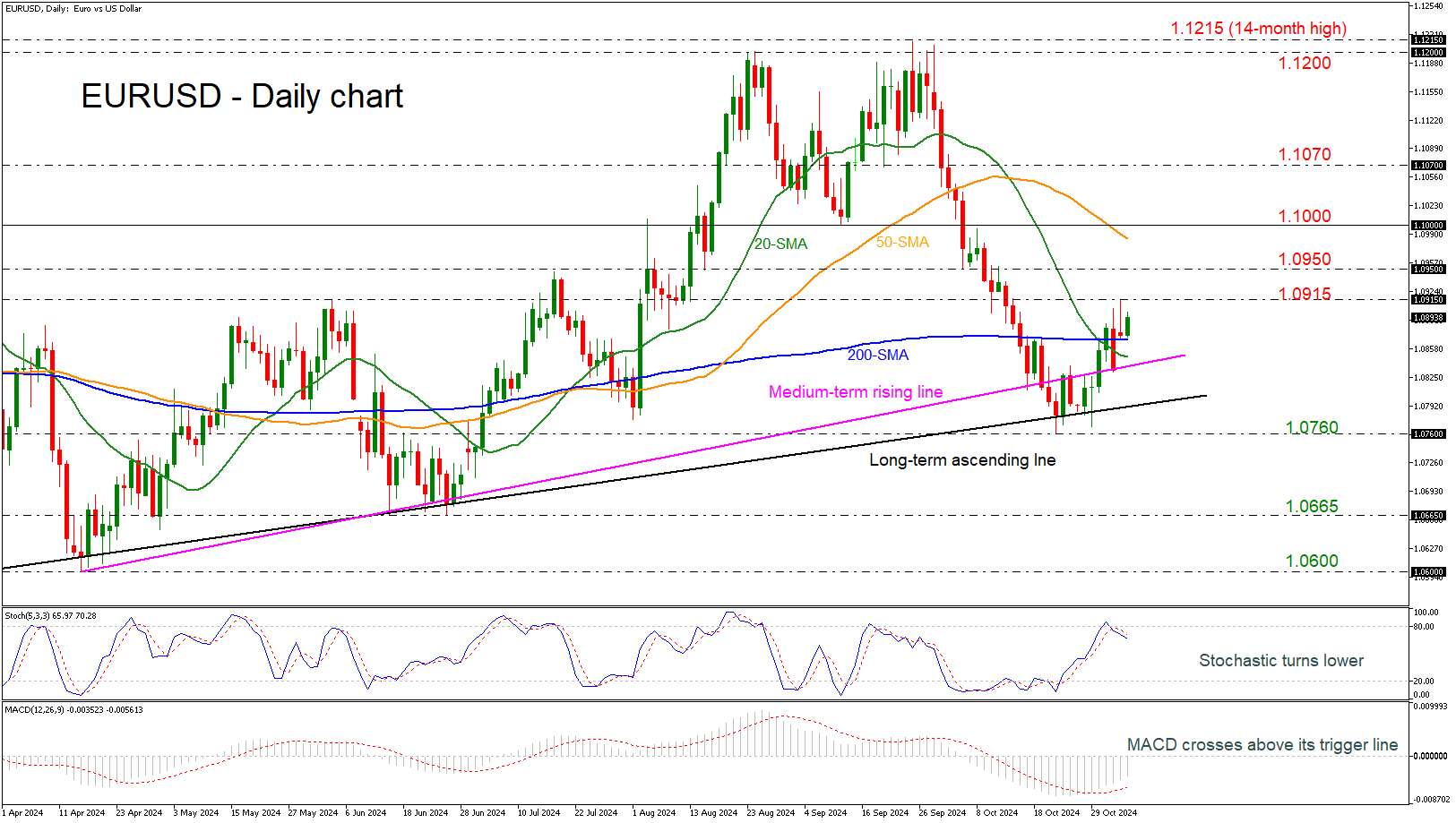Click the red 1.0950 level label
1456x823 pixels.
coord(1305,259)
